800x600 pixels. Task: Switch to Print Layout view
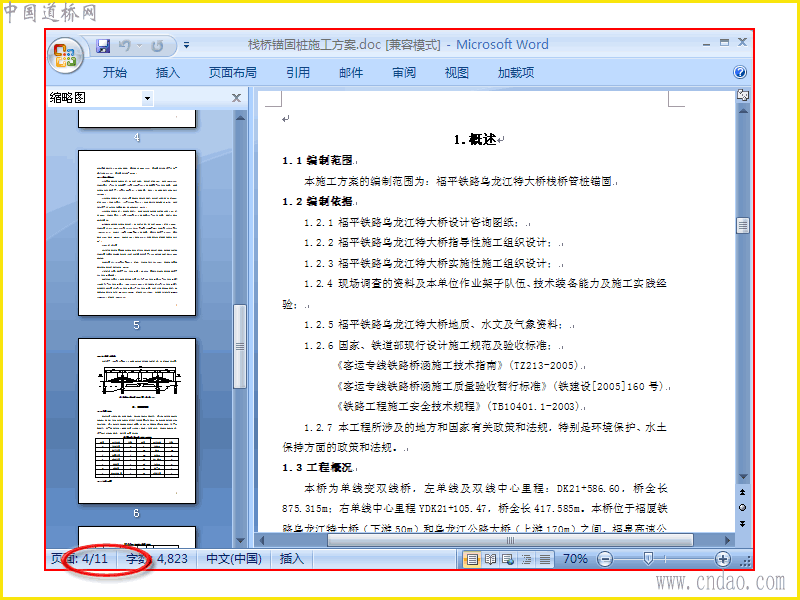472,559
